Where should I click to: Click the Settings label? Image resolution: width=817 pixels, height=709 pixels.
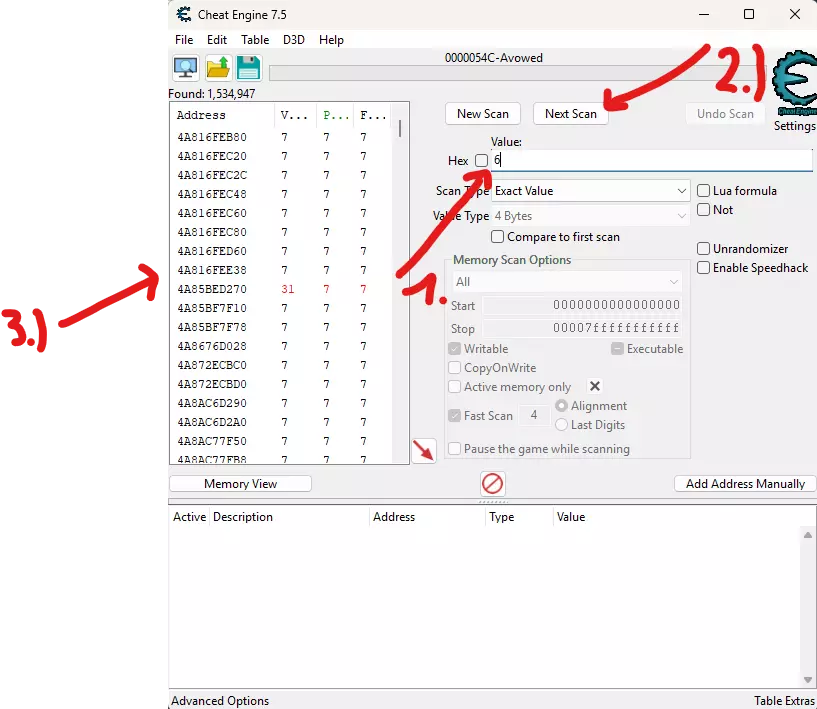[x=794, y=126]
